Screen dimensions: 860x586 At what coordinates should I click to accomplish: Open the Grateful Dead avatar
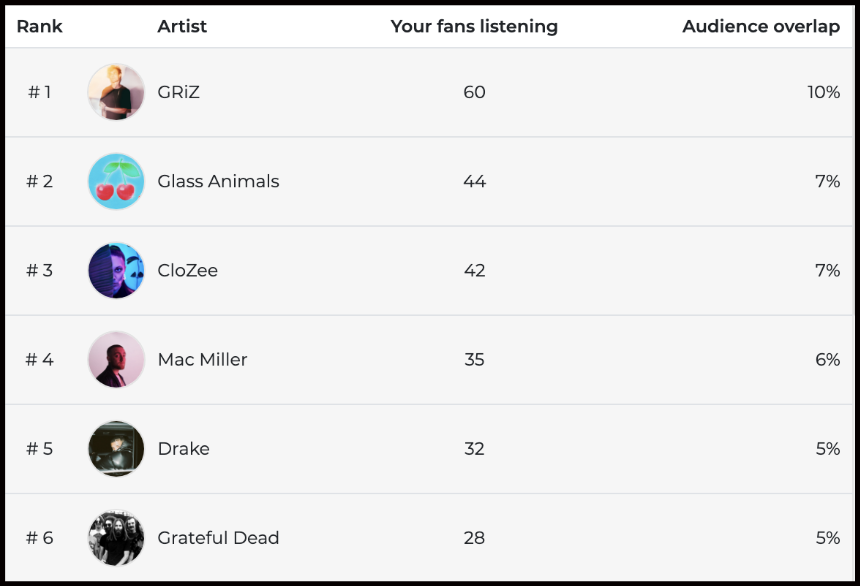tap(116, 537)
